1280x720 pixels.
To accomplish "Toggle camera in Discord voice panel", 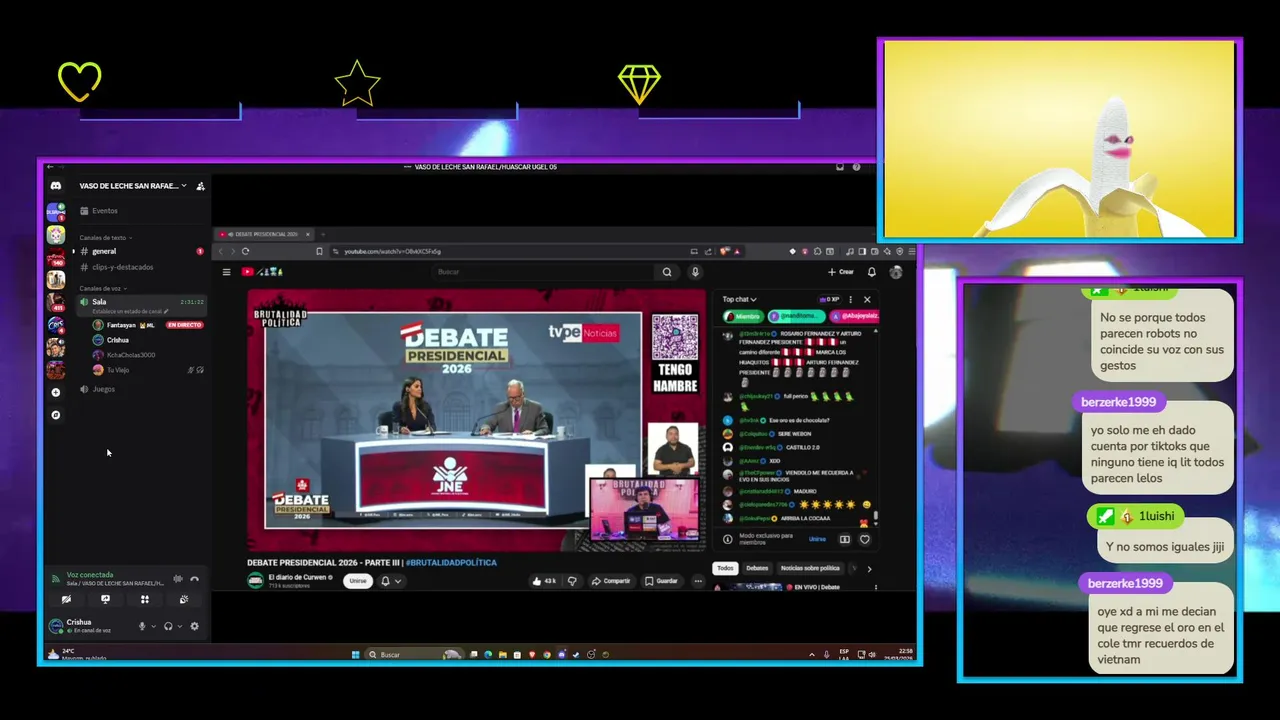I will click(66, 600).
